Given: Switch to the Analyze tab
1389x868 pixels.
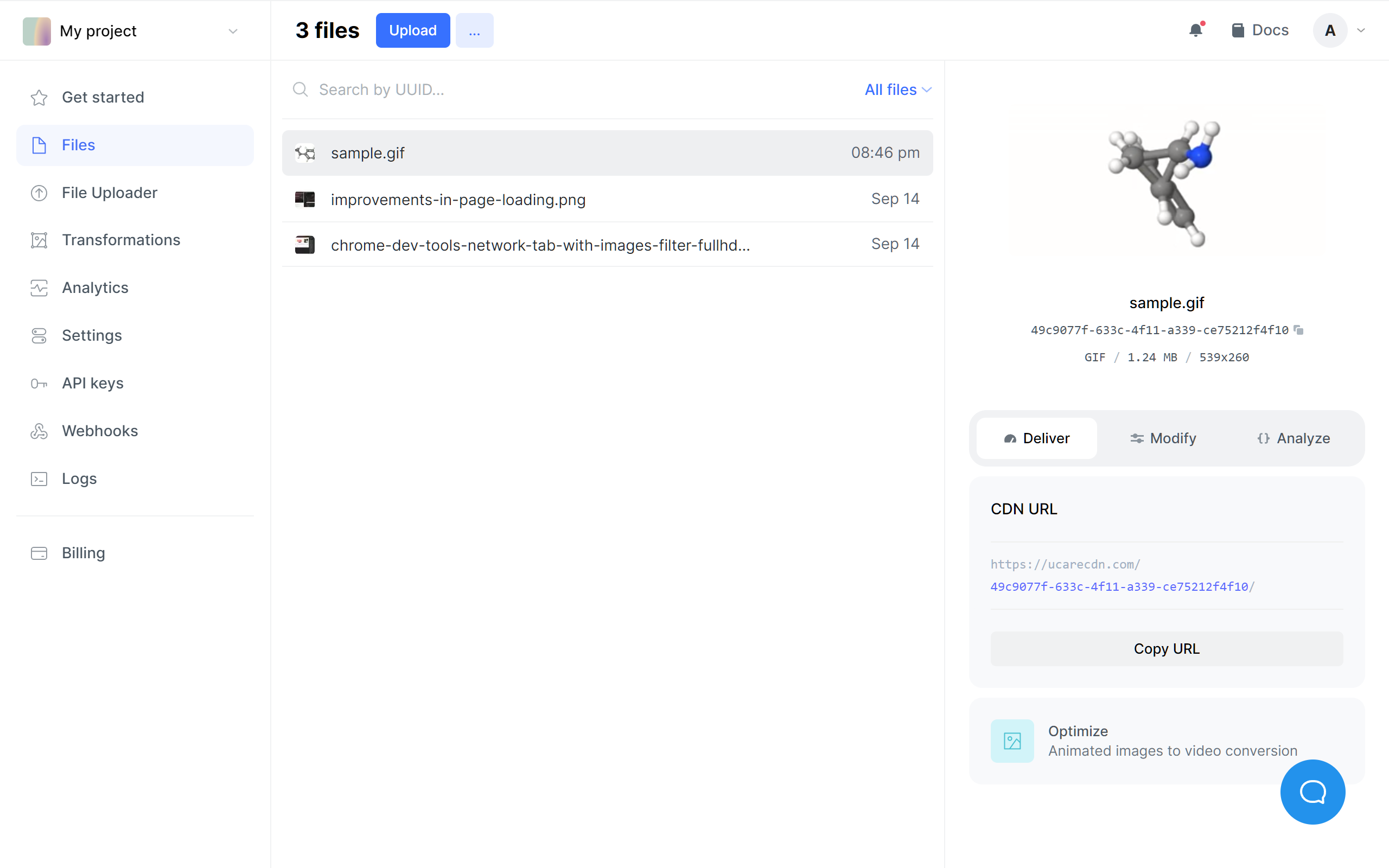Looking at the screenshot, I should click(x=1293, y=438).
